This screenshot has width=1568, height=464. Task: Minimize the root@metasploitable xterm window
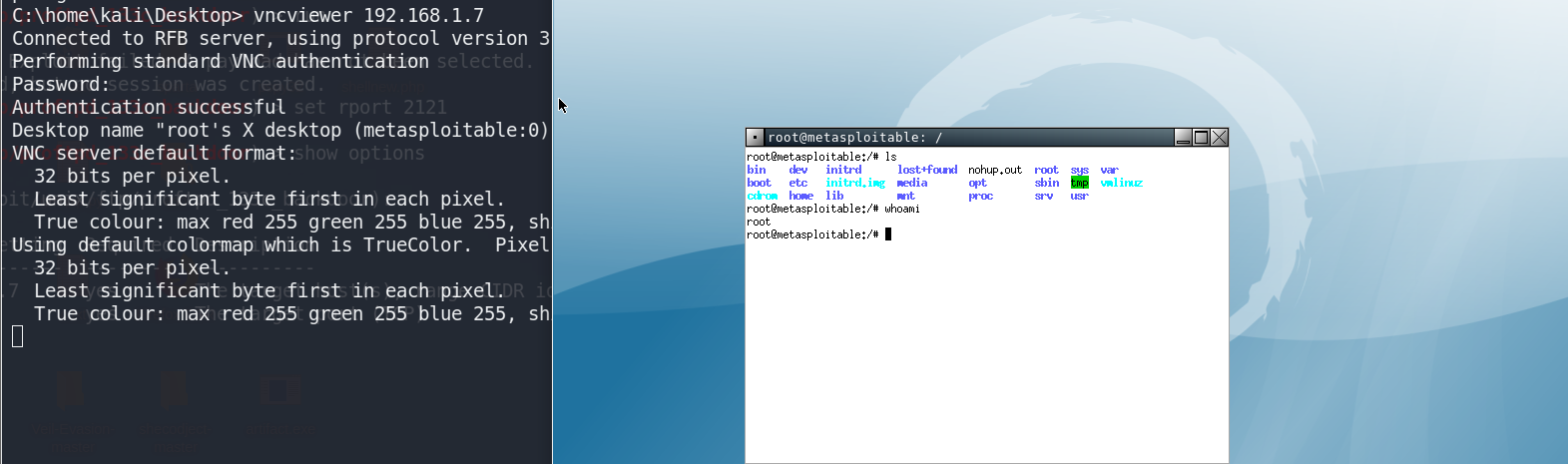pyautogui.click(x=1183, y=138)
